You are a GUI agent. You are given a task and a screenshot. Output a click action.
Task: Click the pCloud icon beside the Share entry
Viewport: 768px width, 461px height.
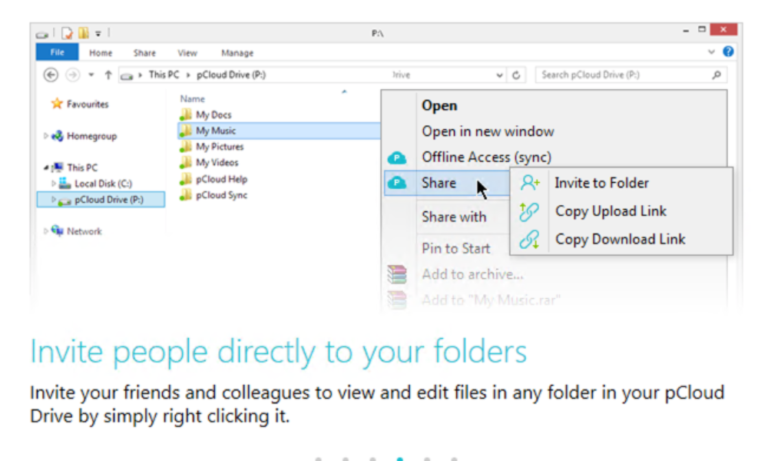(397, 183)
